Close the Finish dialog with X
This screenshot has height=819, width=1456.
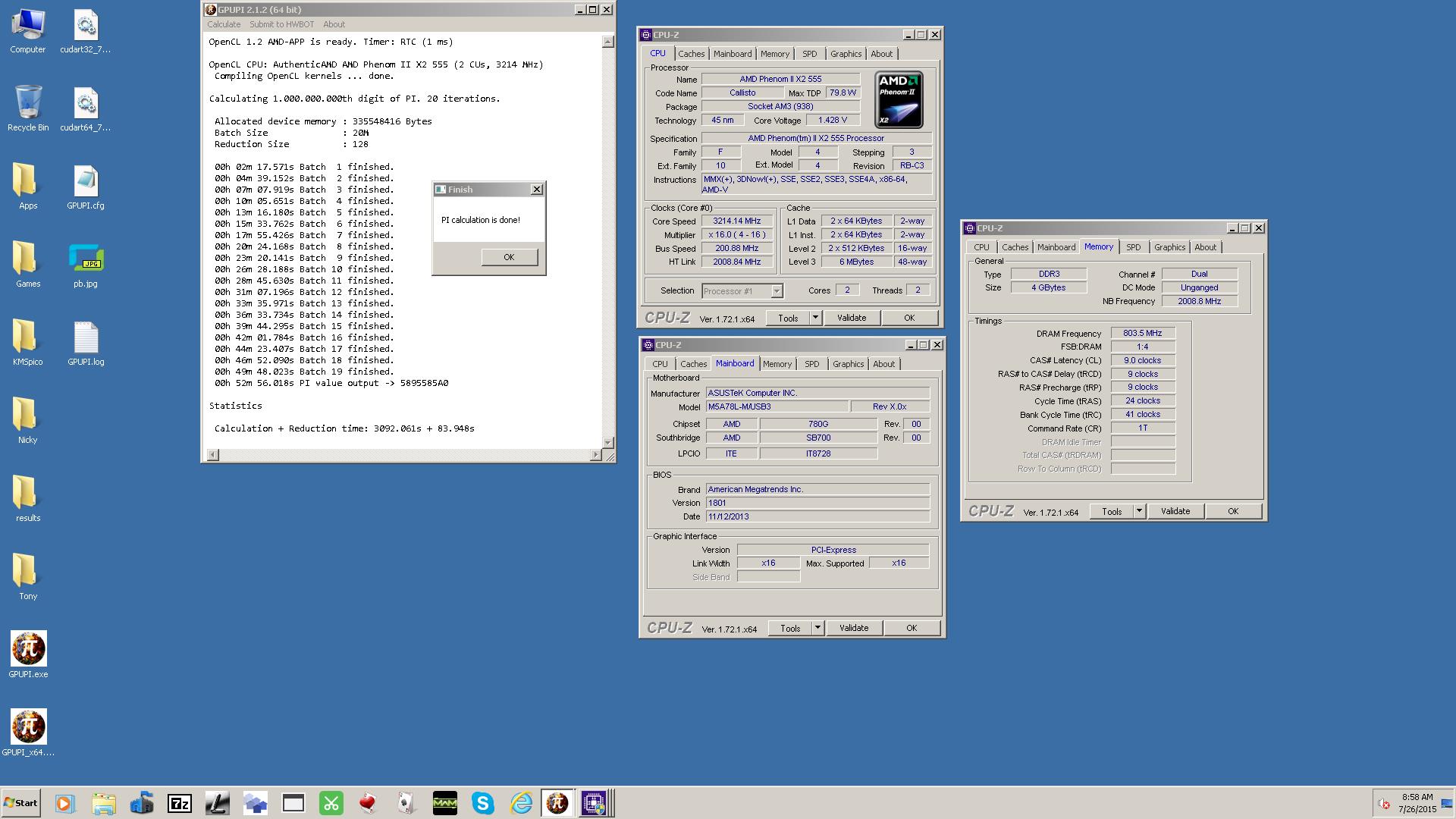(x=537, y=190)
